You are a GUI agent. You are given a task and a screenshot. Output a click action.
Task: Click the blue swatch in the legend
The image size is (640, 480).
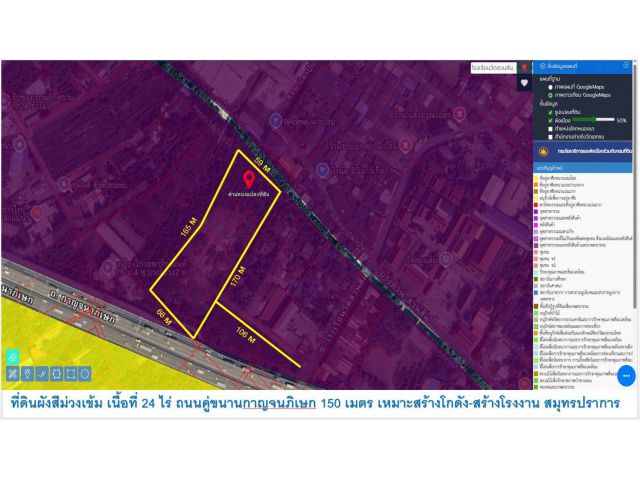pyautogui.click(x=536, y=292)
